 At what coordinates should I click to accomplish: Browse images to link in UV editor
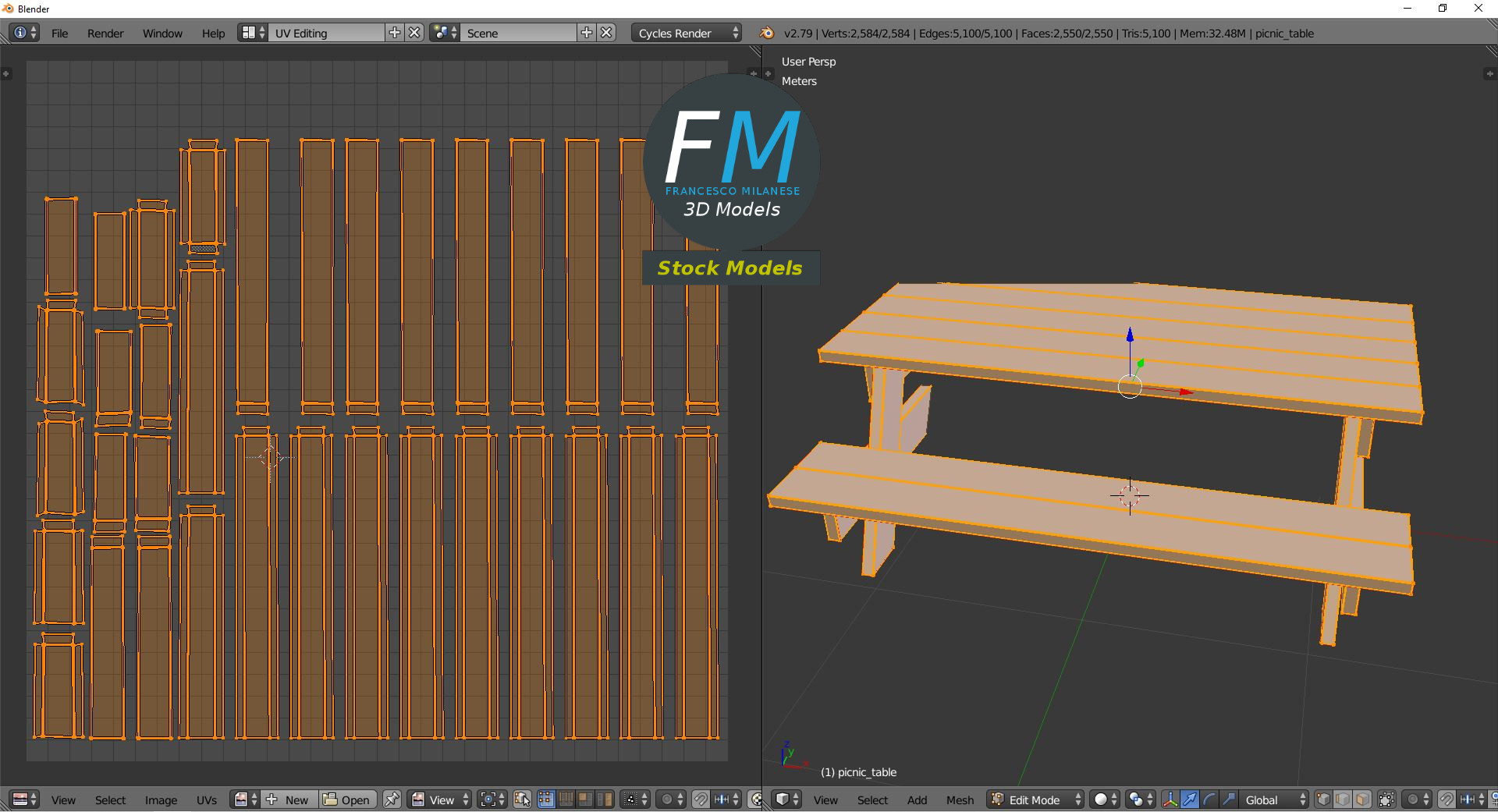(245, 800)
